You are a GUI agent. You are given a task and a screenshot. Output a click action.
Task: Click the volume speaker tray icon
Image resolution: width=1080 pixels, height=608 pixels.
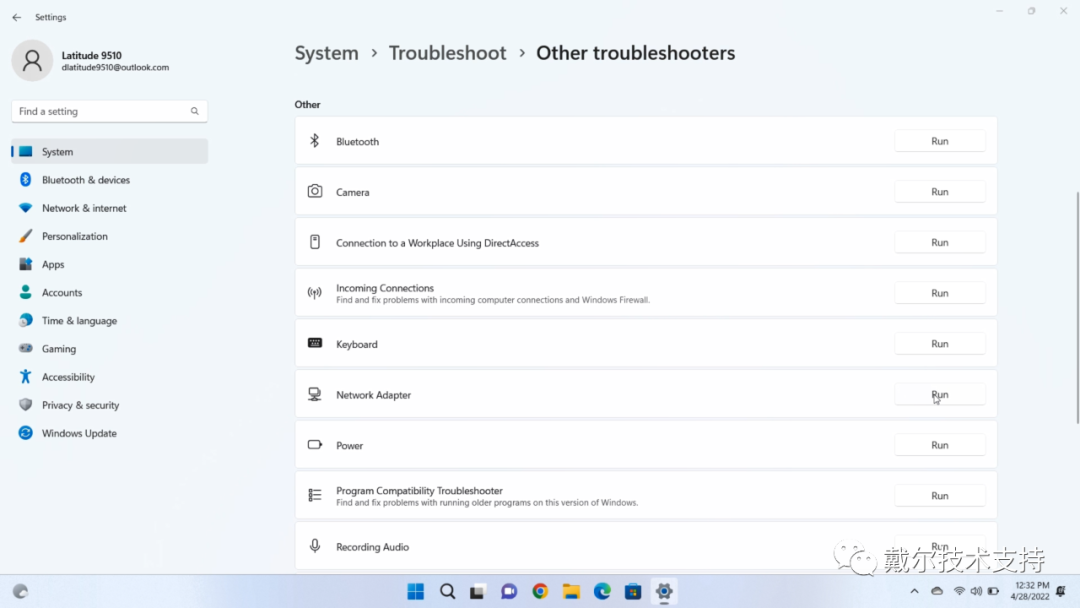click(x=976, y=591)
